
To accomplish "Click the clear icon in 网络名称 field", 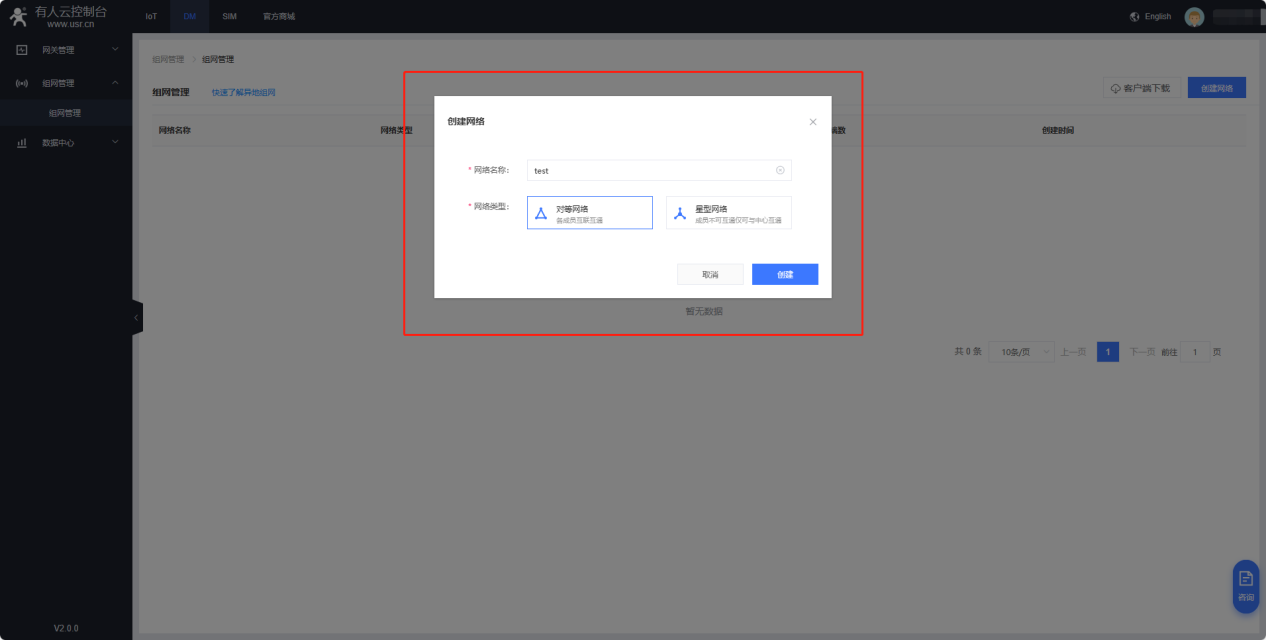I will click(780, 171).
